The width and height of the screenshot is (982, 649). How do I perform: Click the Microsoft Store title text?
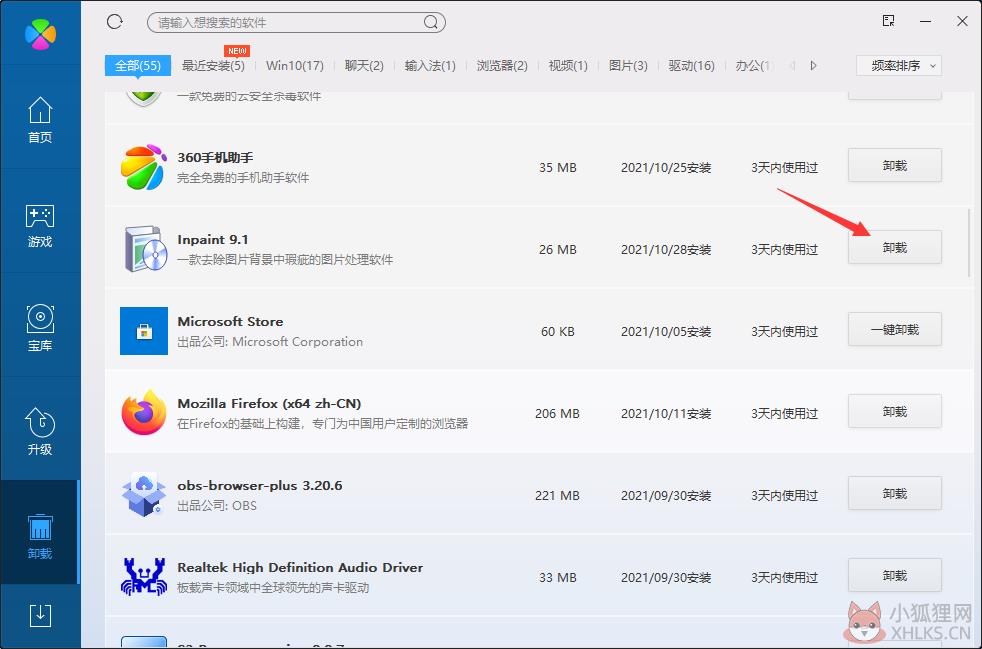[x=230, y=321]
